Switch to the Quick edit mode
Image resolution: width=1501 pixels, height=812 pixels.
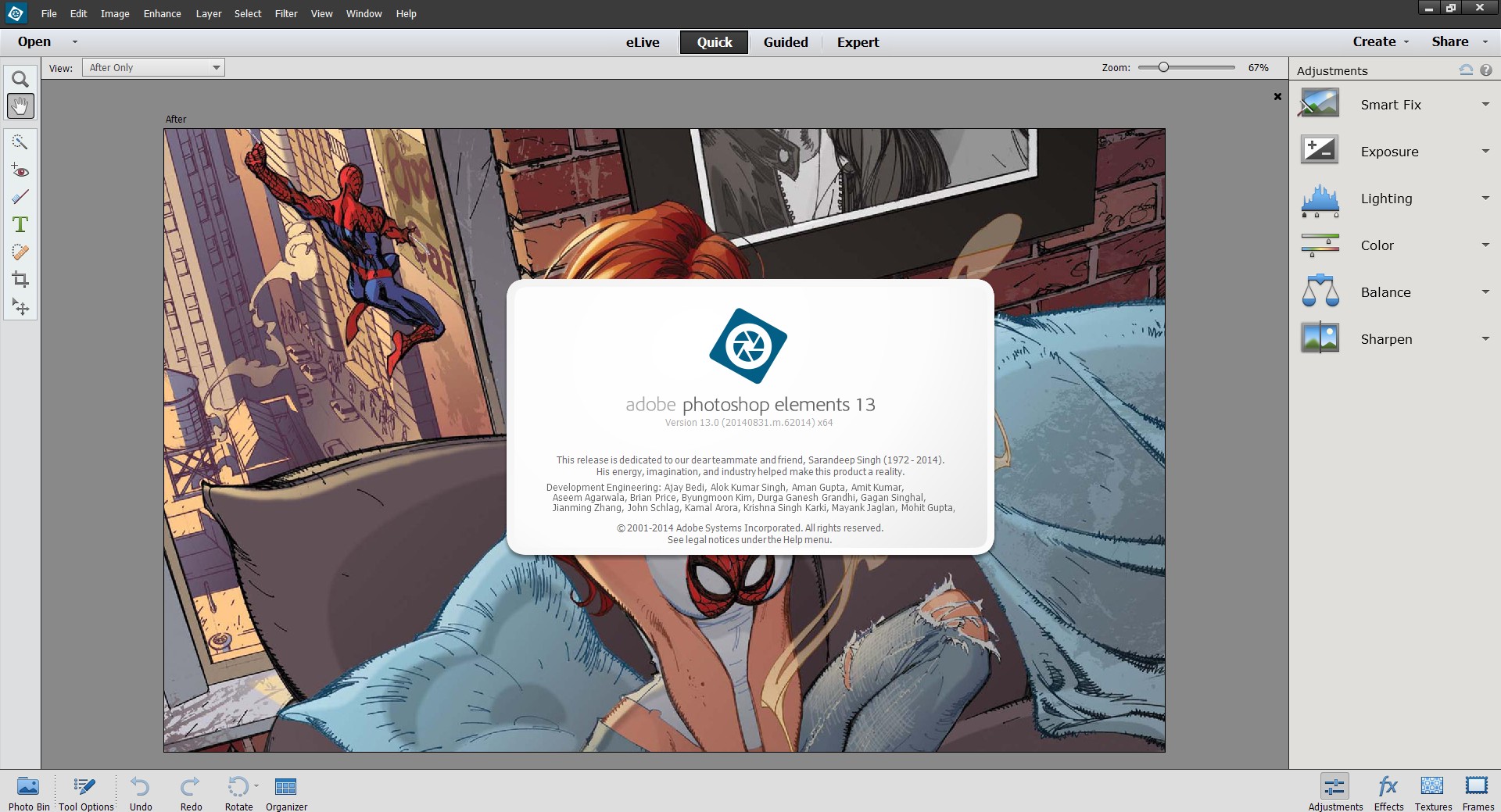click(715, 42)
